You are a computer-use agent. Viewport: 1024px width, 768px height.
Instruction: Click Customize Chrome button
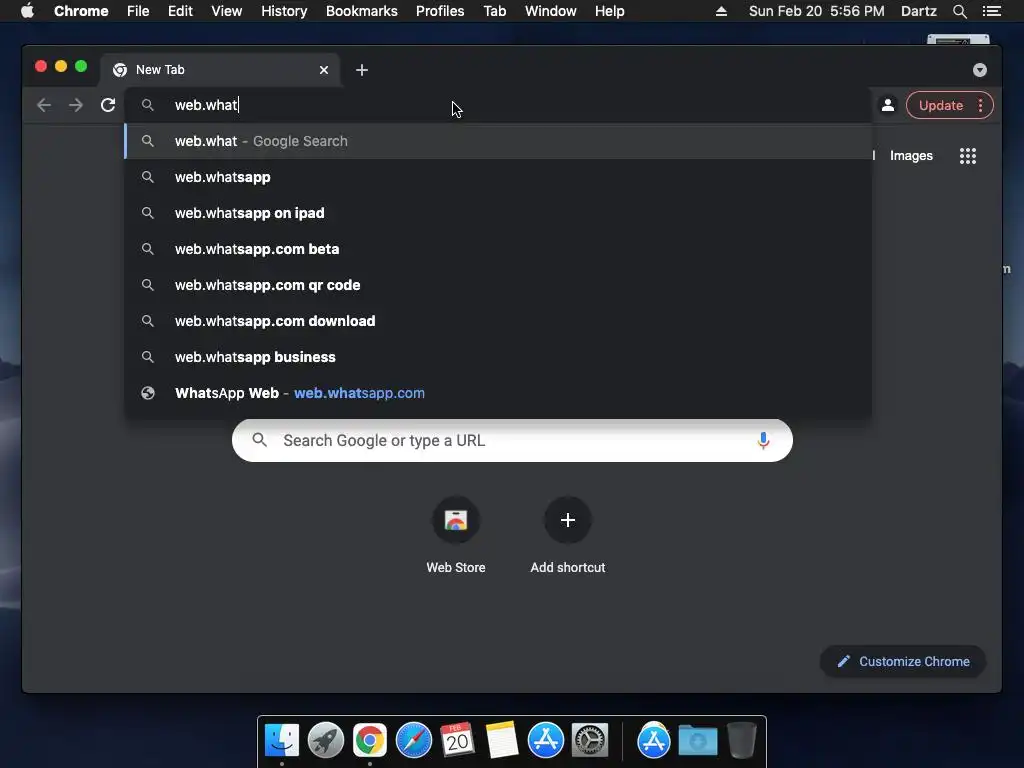tap(903, 662)
